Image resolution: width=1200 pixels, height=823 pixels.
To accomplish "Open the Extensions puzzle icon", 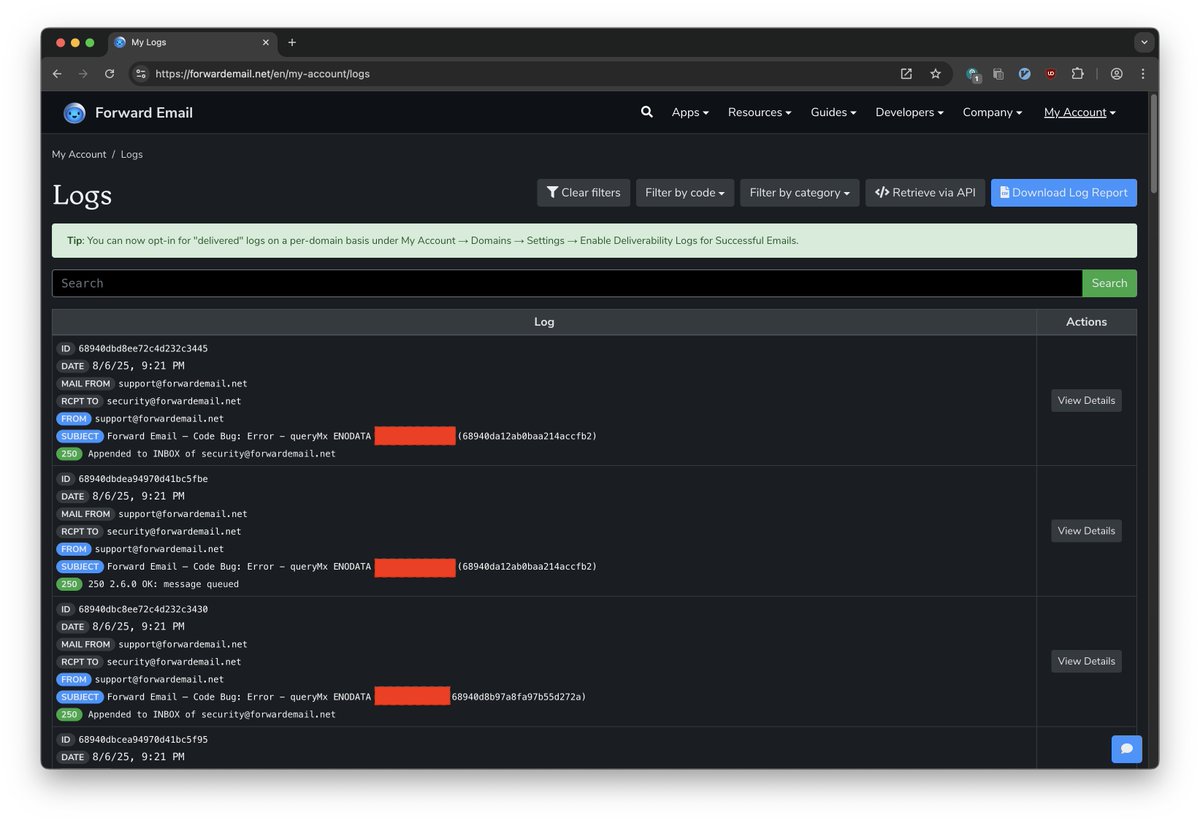I will 1078,74.
